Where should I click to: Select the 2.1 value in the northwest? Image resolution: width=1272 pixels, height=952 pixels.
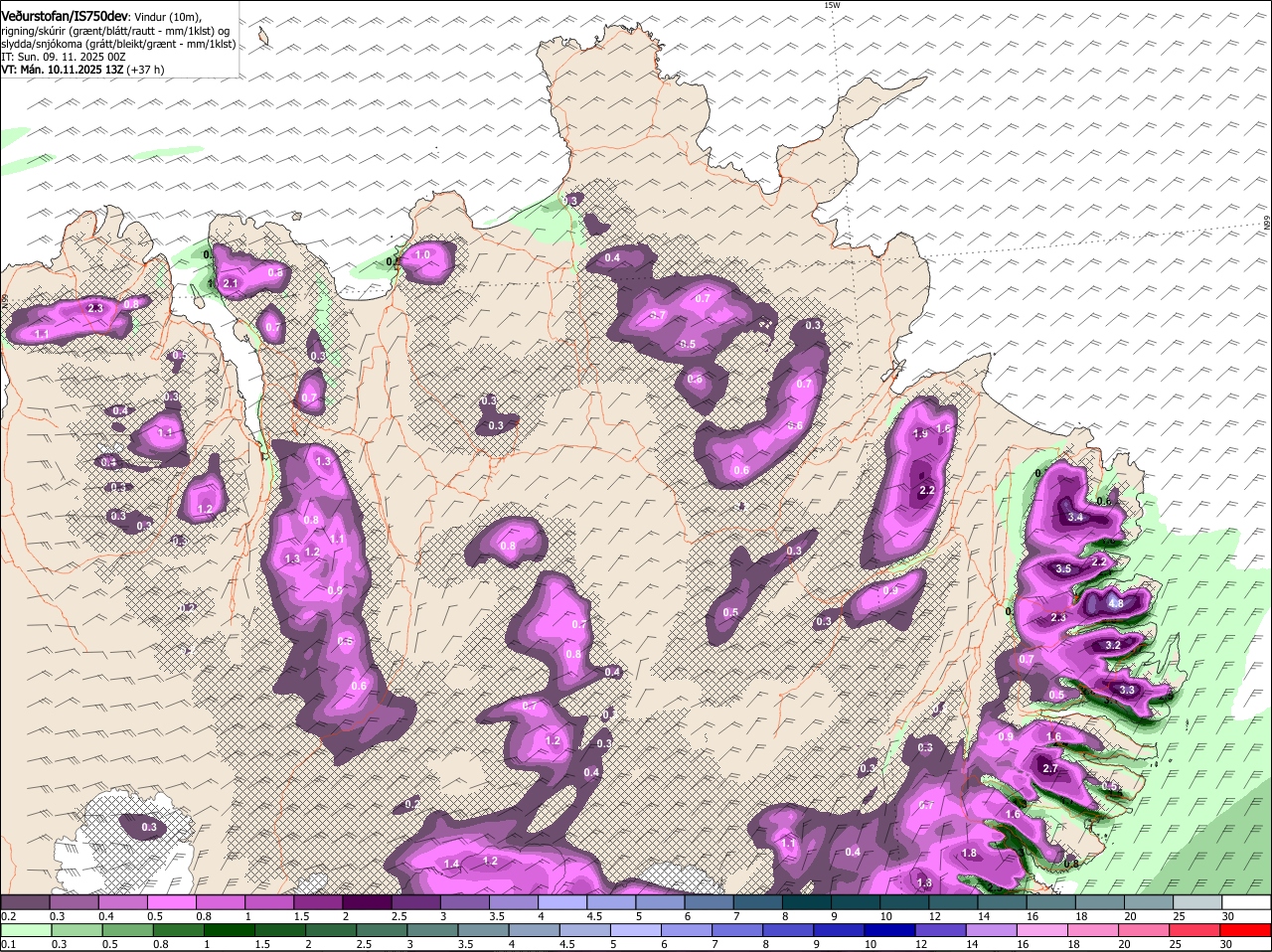[x=231, y=283]
